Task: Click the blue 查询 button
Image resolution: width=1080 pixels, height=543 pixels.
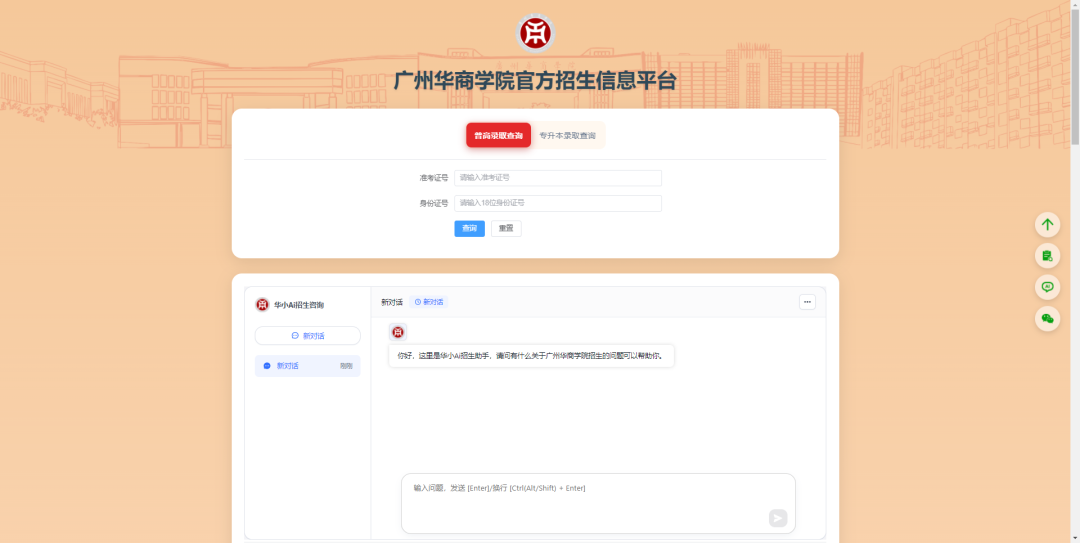Action: pyautogui.click(x=469, y=228)
